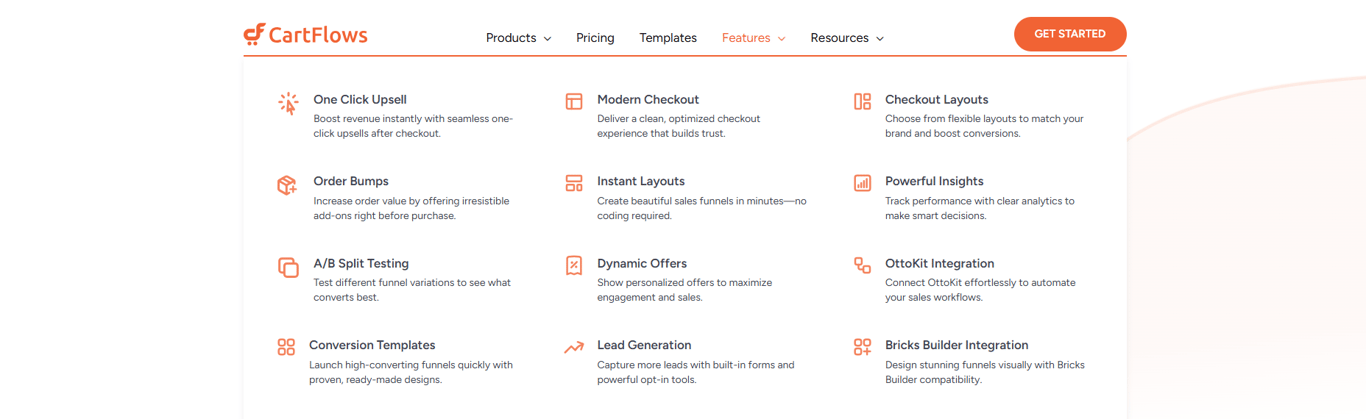Viewport: 1366px width, 419px height.
Task: Click the "Deliver a clean, optimized checkout" text
Action: pos(679,126)
